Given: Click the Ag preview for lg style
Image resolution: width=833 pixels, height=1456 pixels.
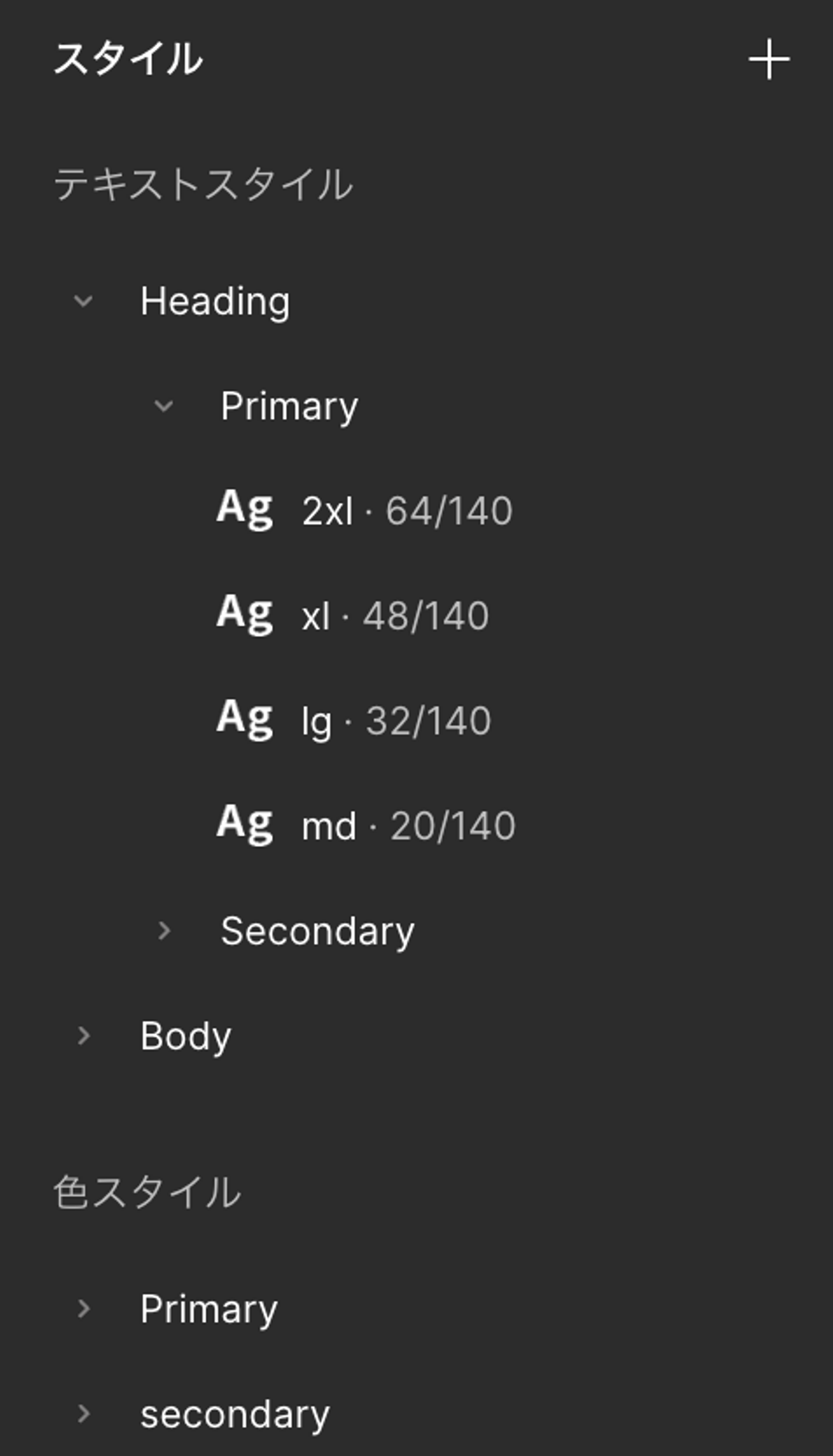Looking at the screenshot, I should pos(244,720).
